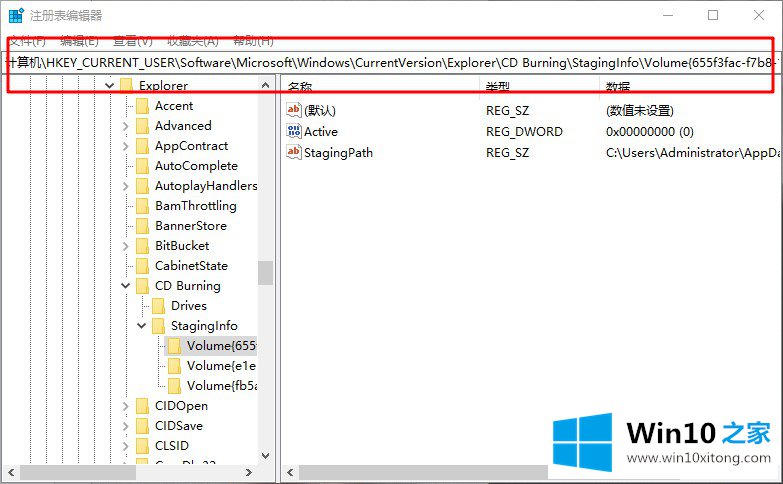Click tree pane scroll down arrow
Image resolution: width=783 pixels, height=484 pixels.
tap(266, 456)
